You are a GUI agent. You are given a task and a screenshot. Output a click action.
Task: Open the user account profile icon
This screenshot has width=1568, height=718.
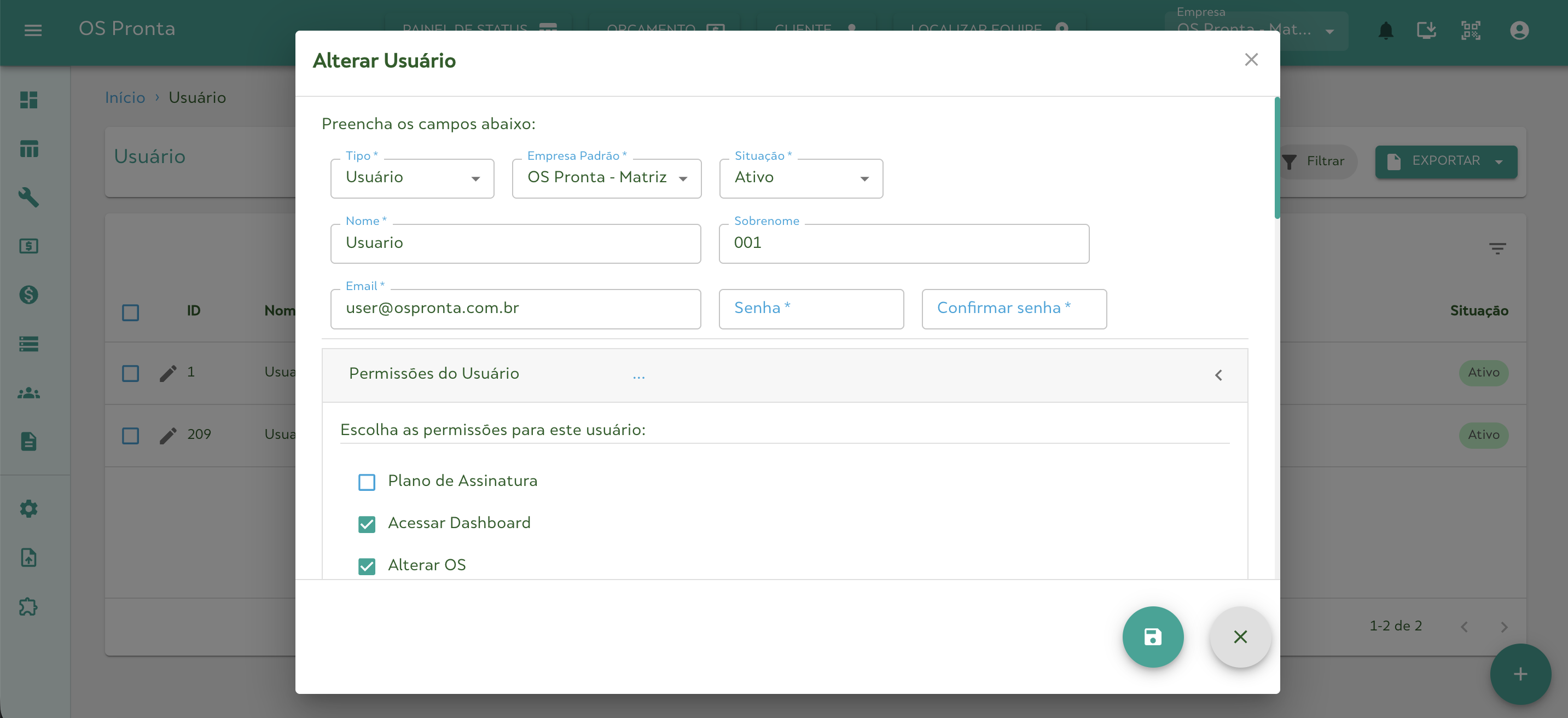point(1519,30)
